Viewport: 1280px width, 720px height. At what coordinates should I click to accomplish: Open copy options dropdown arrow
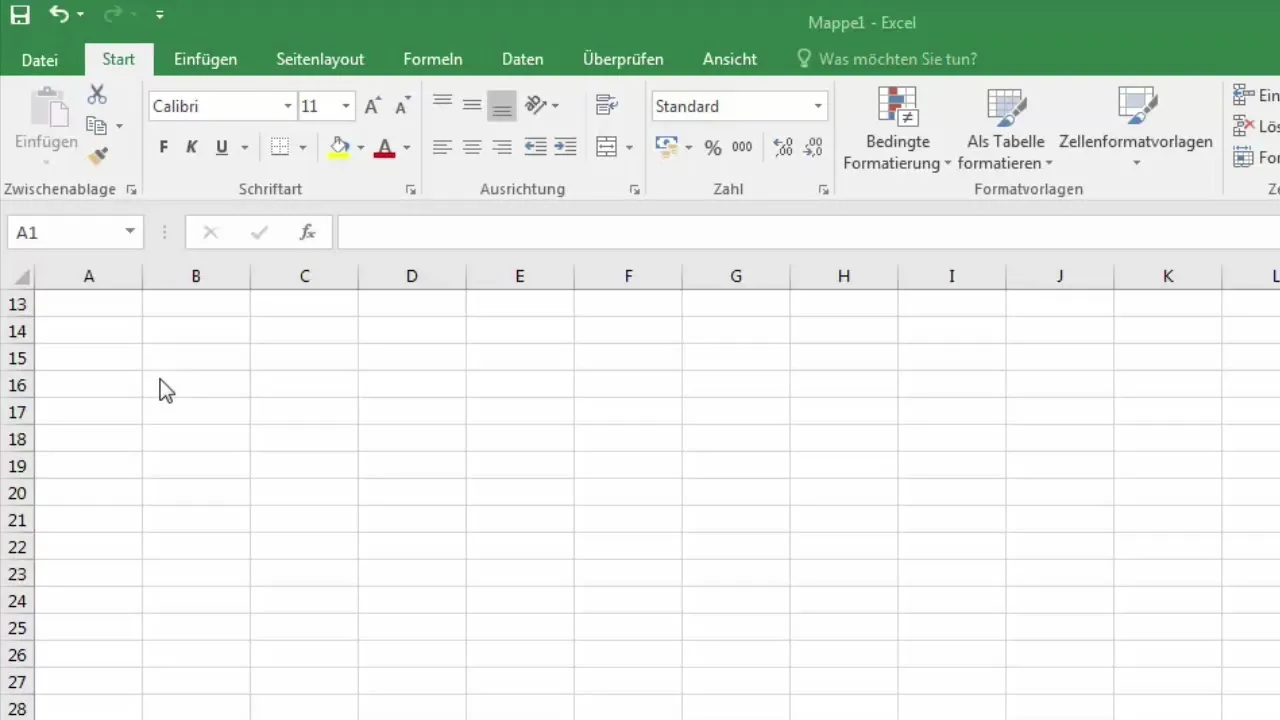pyautogui.click(x=119, y=126)
